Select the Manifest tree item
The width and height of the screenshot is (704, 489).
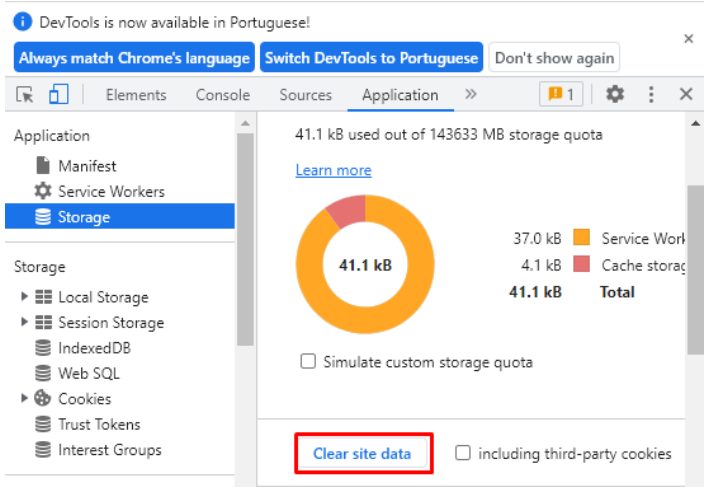pyautogui.click(x=120, y=166)
